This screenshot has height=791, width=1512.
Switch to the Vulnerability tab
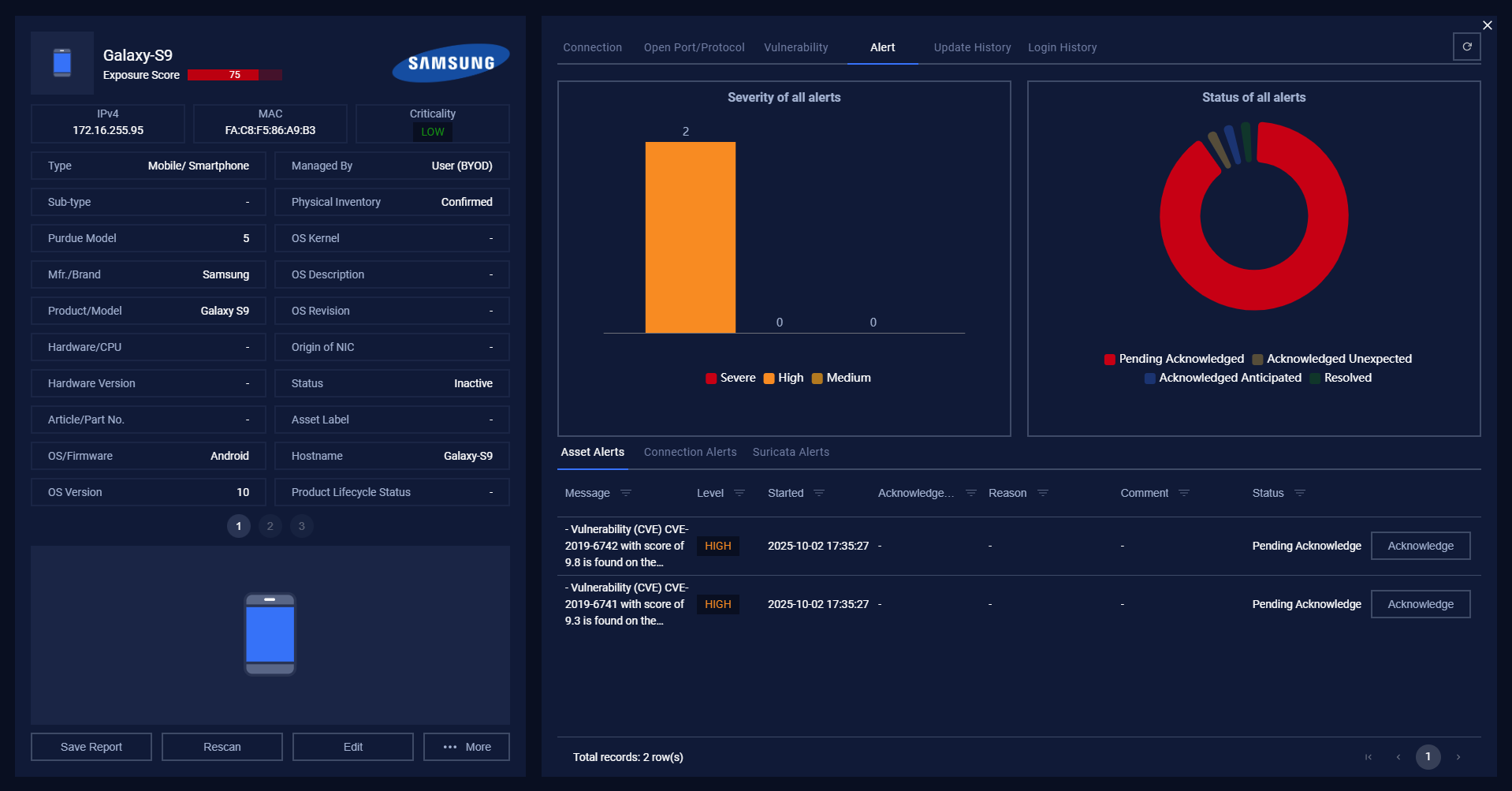(795, 47)
